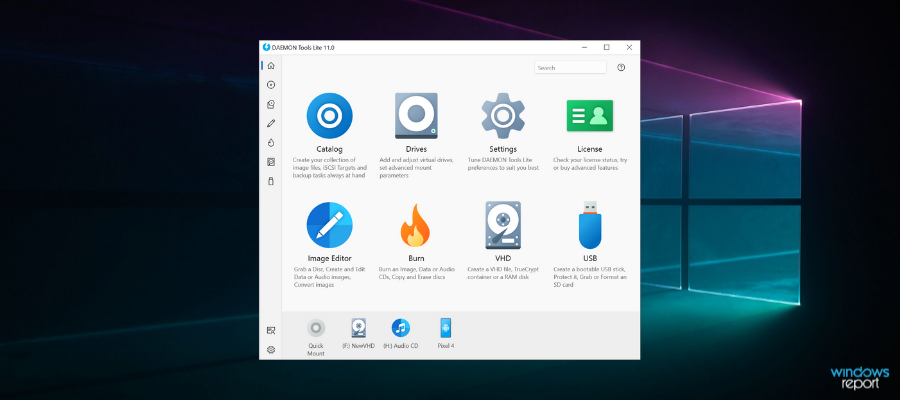Click the License label text
Image resolution: width=900 pixels, height=400 pixels.
pos(589,149)
